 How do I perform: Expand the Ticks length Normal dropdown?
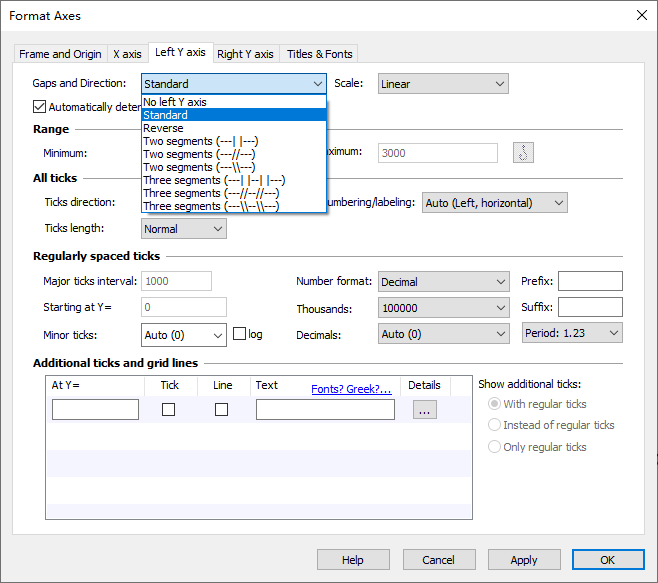pyautogui.click(x=184, y=229)
